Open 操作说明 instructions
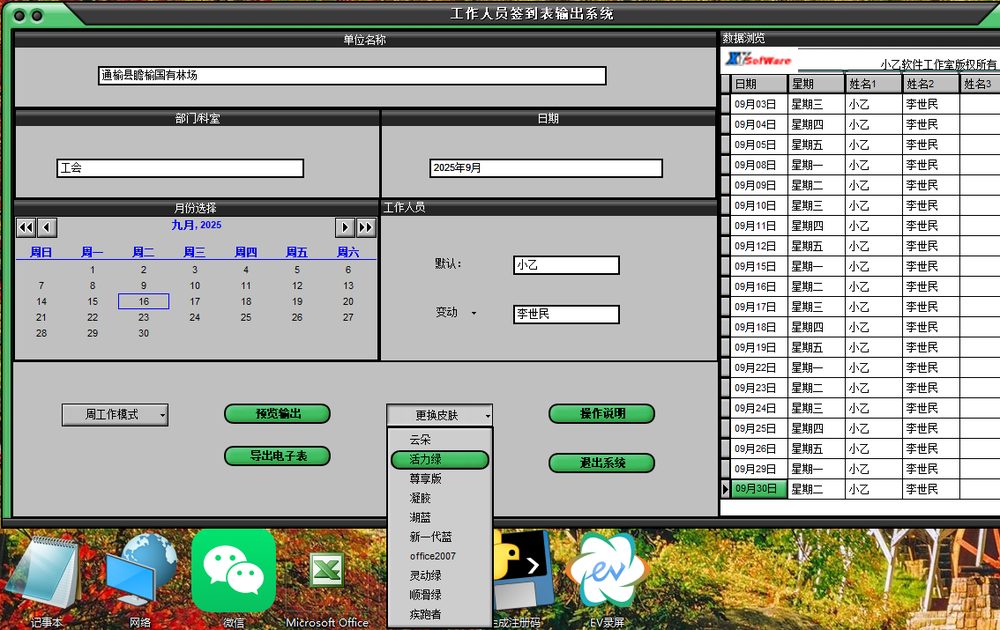Image resolution: width=1000 pixels, height=630 pixels. (x=602, y=414)
